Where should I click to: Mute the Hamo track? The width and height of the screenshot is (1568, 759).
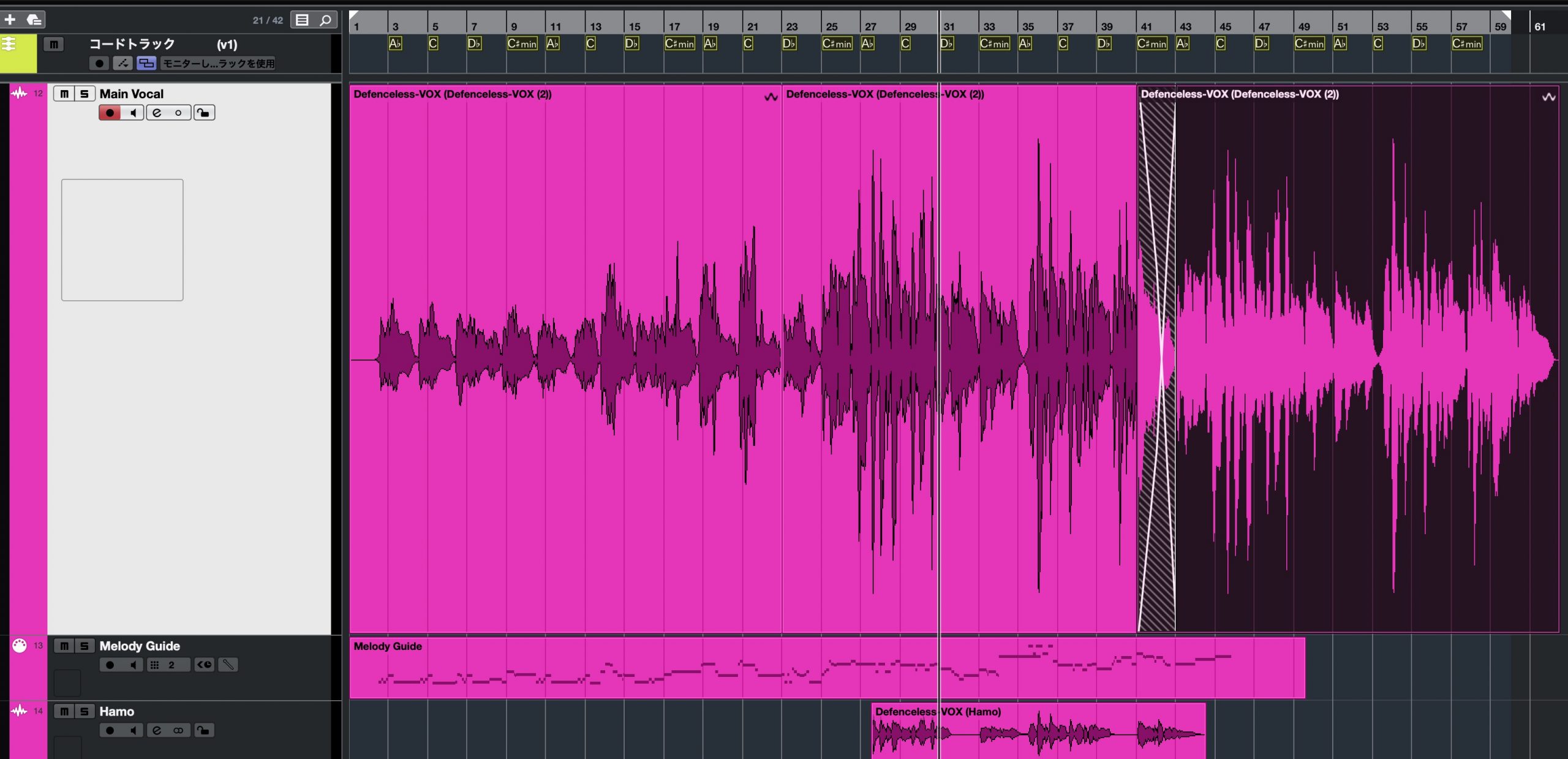point(64,711)
